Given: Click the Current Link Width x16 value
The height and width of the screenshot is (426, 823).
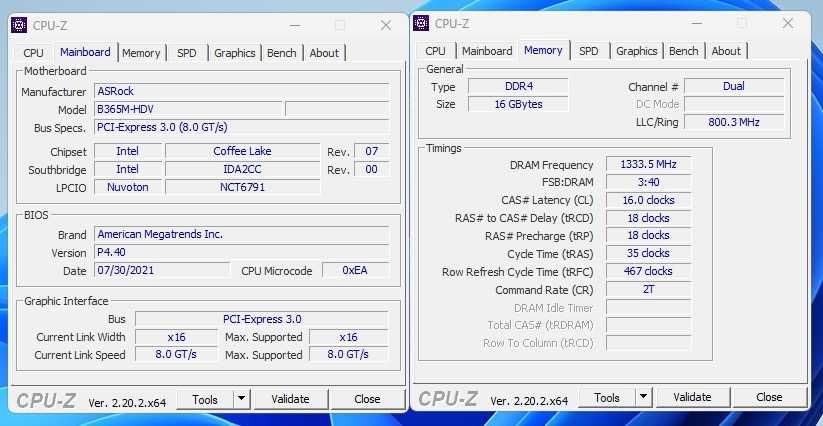Looking at the screenshot, I should 176,337.
